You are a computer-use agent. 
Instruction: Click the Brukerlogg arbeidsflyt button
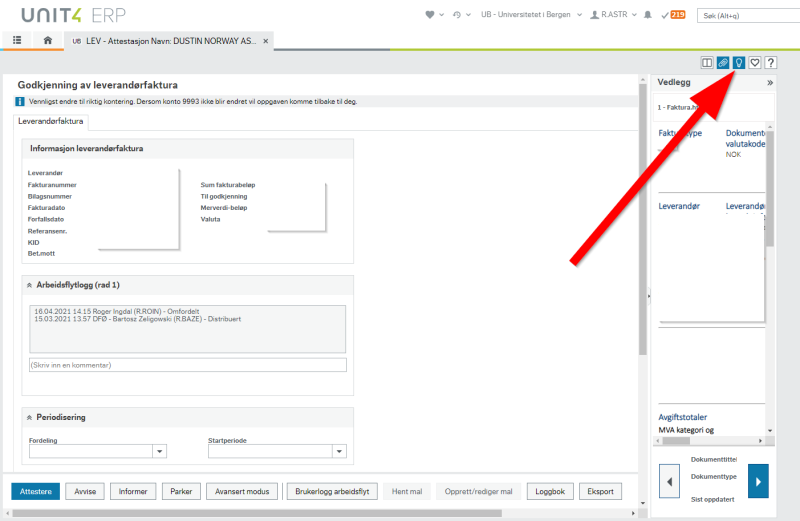pos(332,491)
